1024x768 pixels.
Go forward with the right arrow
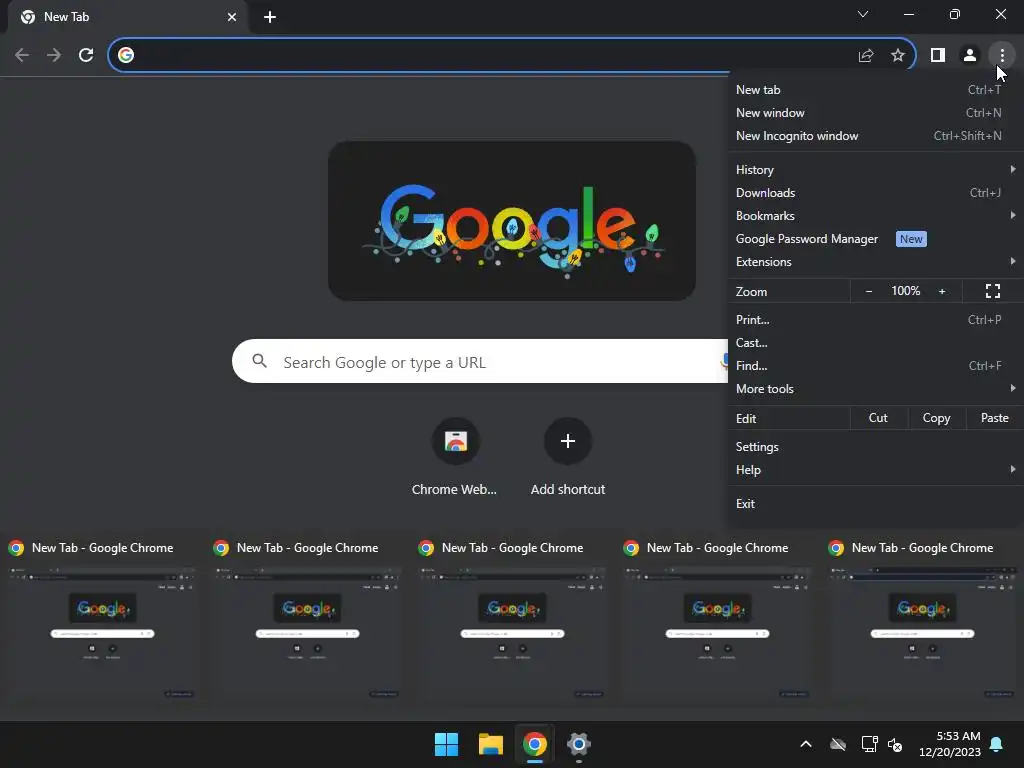tap(54, 55)
